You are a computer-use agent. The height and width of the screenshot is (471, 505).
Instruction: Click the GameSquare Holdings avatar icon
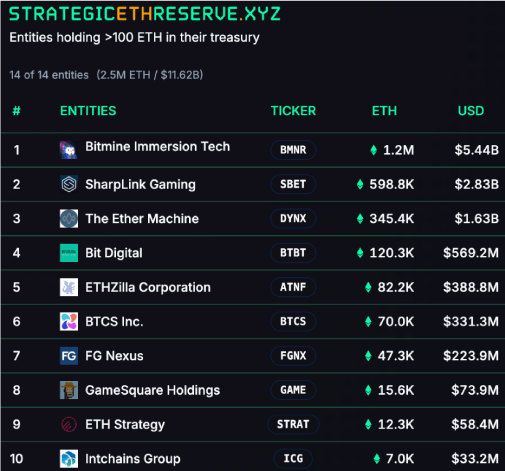point(69,390)
